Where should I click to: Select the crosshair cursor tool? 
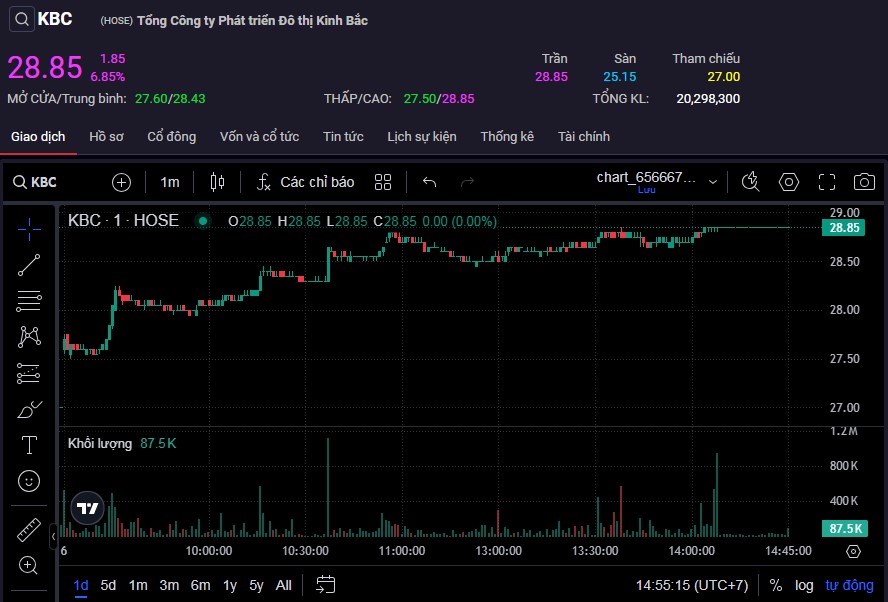pos(29,228)
